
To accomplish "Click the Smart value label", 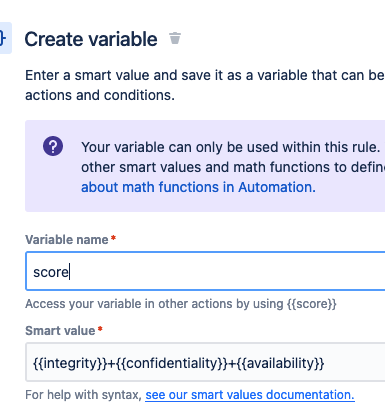I will coord(60,331).
